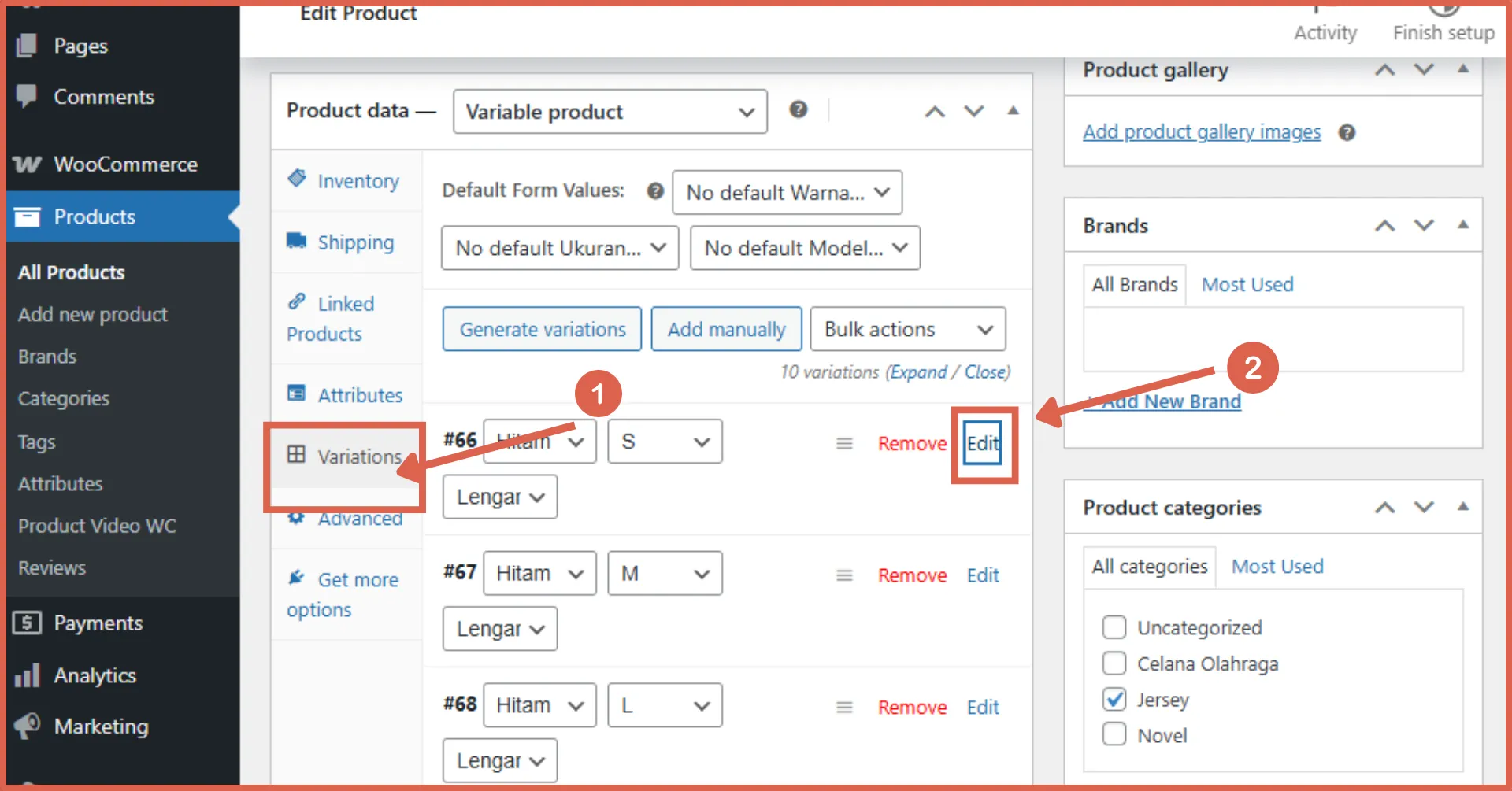The image size is (1512, 791).
Task: Switch to the Most Used brands tab
Action: [1247, 284]
